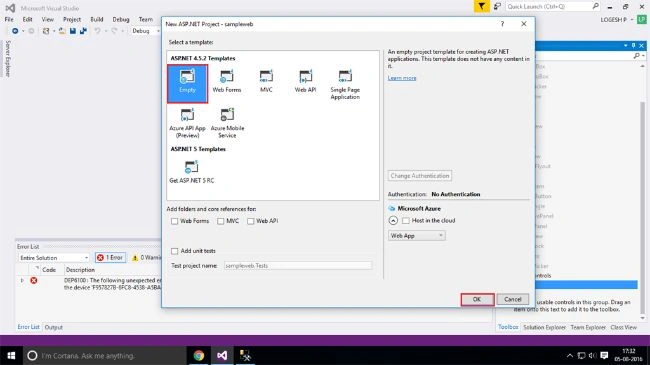Viewport: 650px width, 365px height.
Task: Open the Debug configuration dropdown
Action: (x=146, y=31)
